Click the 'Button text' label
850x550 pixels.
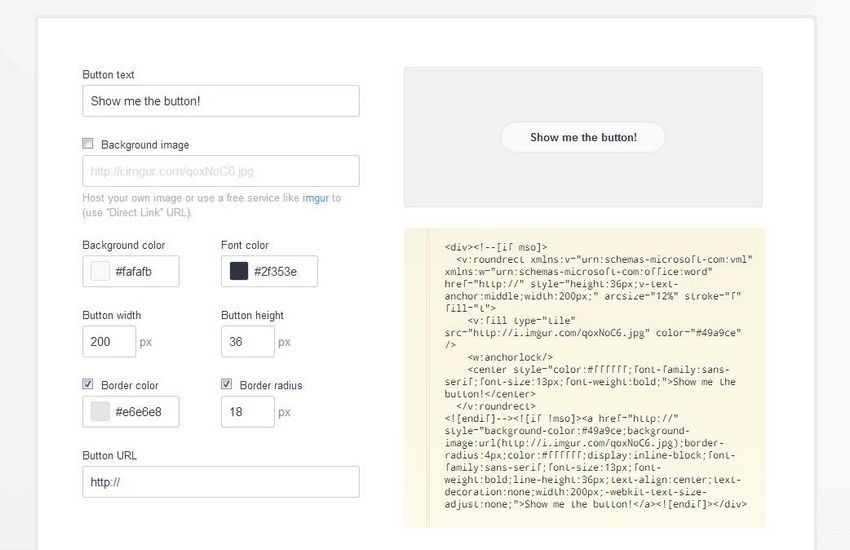coord(108,75)
